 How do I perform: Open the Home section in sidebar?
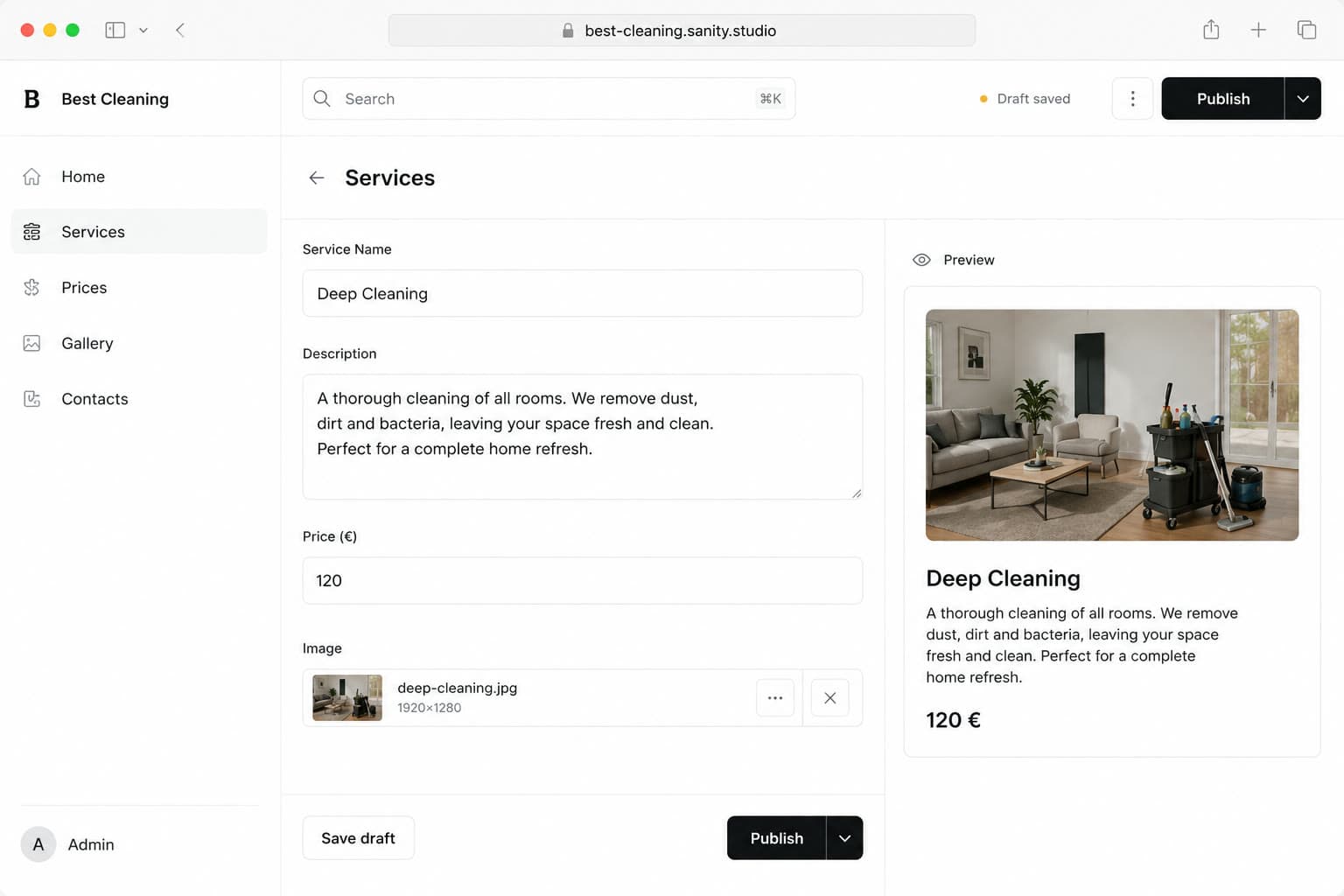(139, 177)
